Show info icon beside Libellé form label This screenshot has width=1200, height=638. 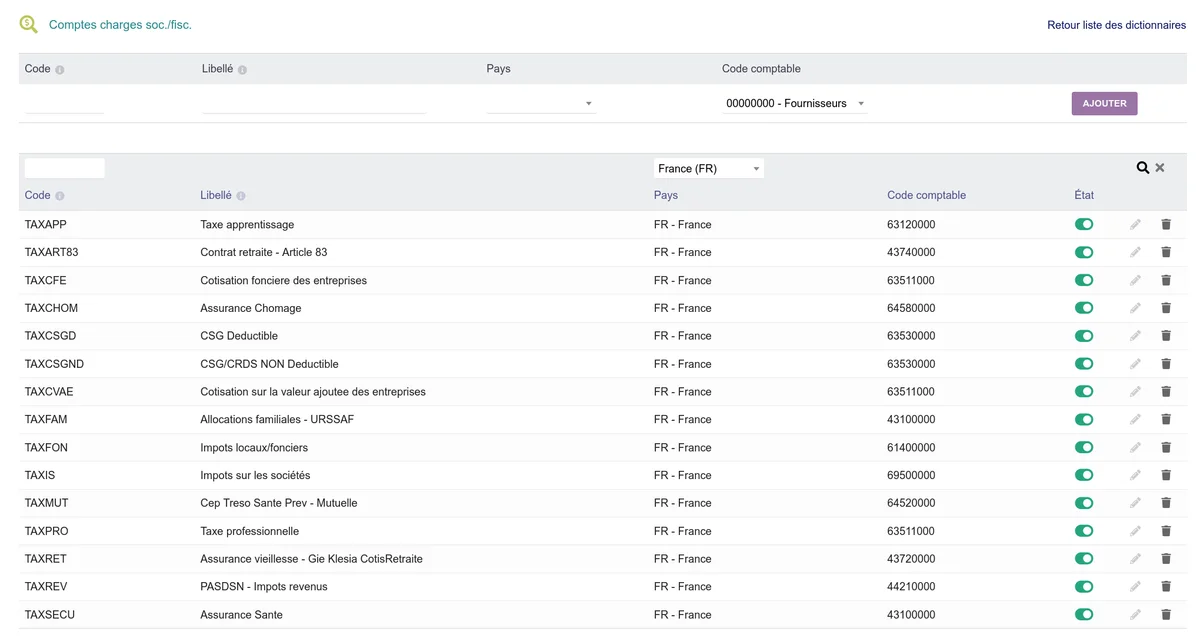tap(243, 70)
